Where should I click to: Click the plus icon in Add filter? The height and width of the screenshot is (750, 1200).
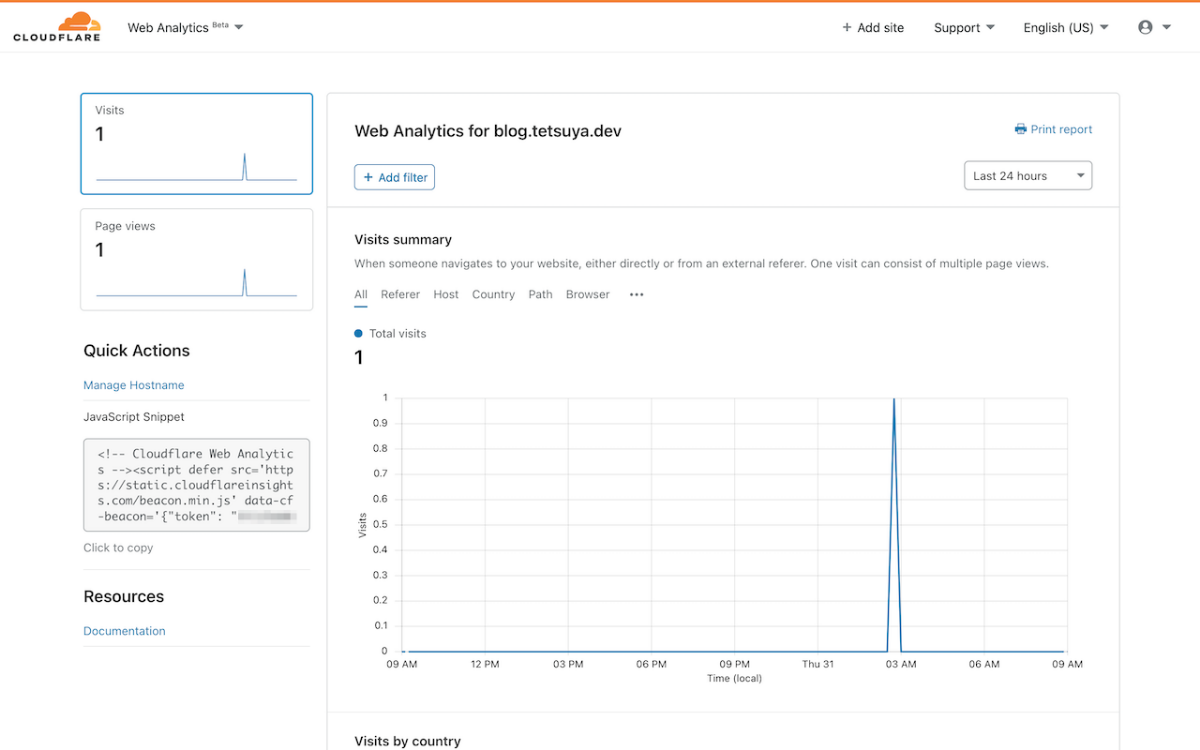click(368, 177)
